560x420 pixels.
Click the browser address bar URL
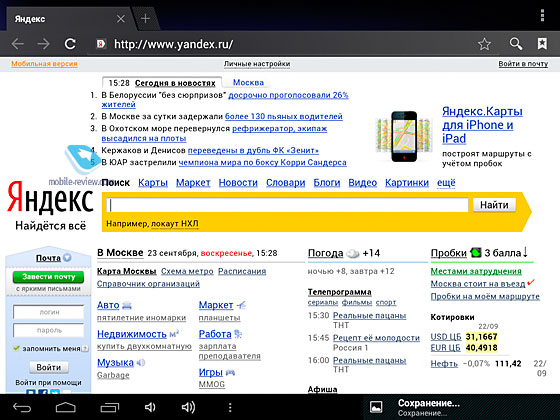(x=174, y=44)
